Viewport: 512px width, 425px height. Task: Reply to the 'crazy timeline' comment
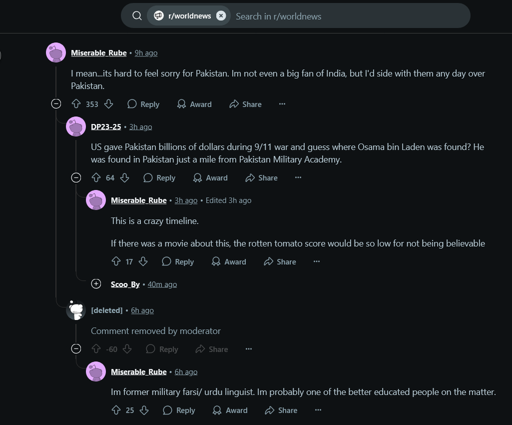coord(178,262)
